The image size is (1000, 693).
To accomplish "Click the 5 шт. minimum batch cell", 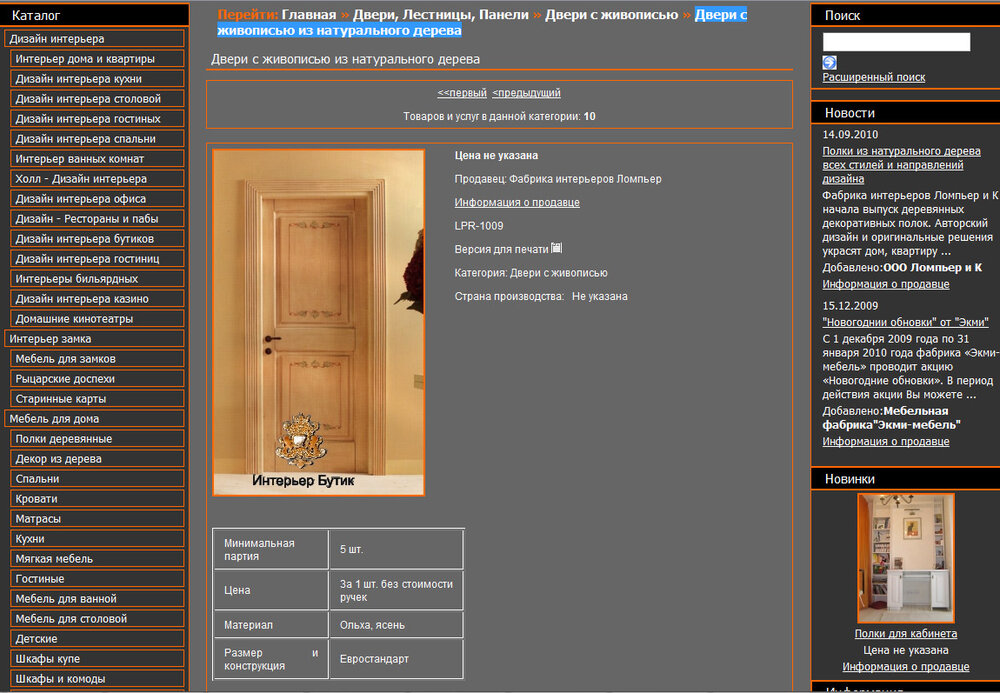I will pos(396,549).
